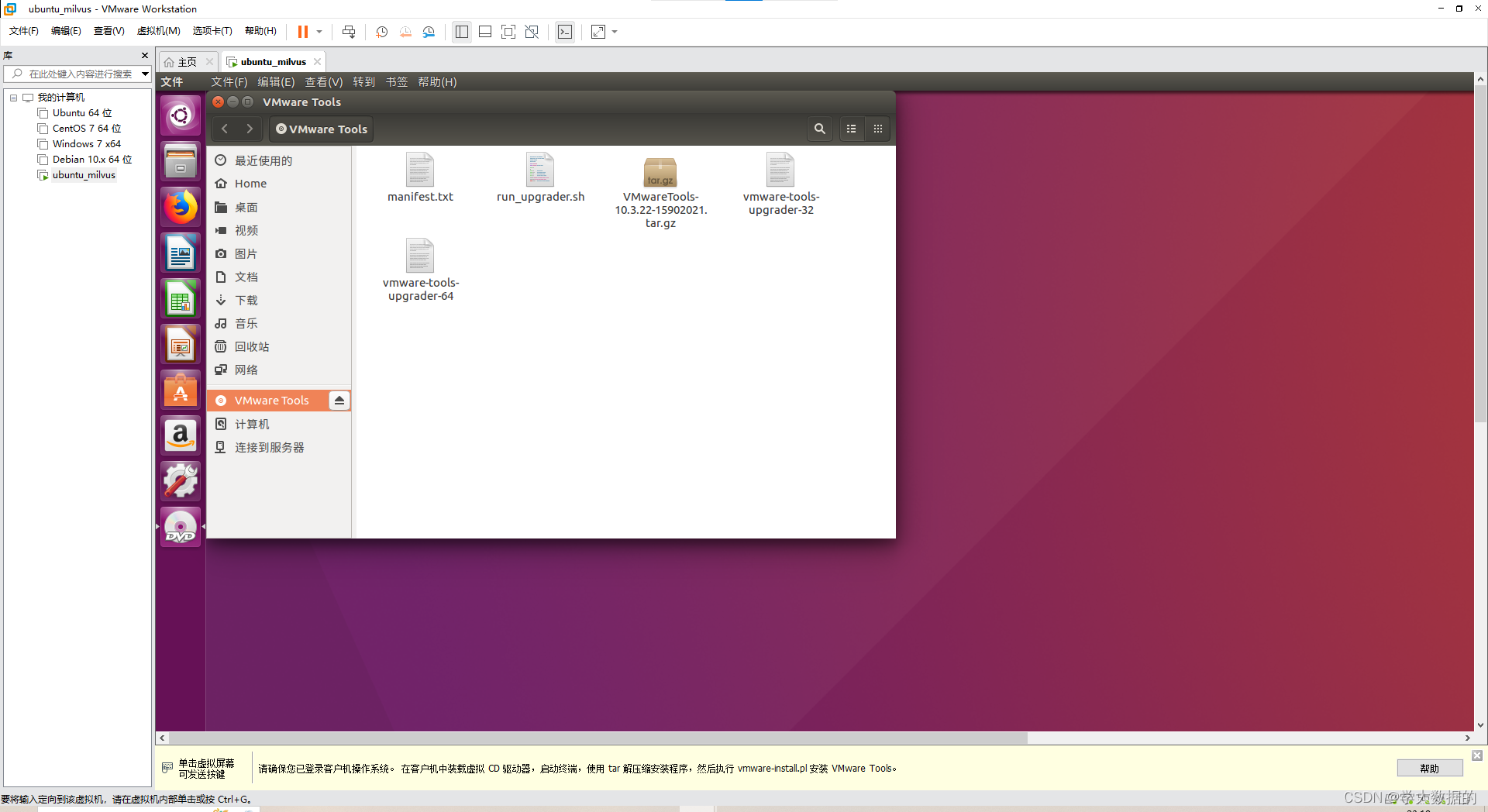Select Ubuntu 64 位 virtual machine

tap(82, 113)
